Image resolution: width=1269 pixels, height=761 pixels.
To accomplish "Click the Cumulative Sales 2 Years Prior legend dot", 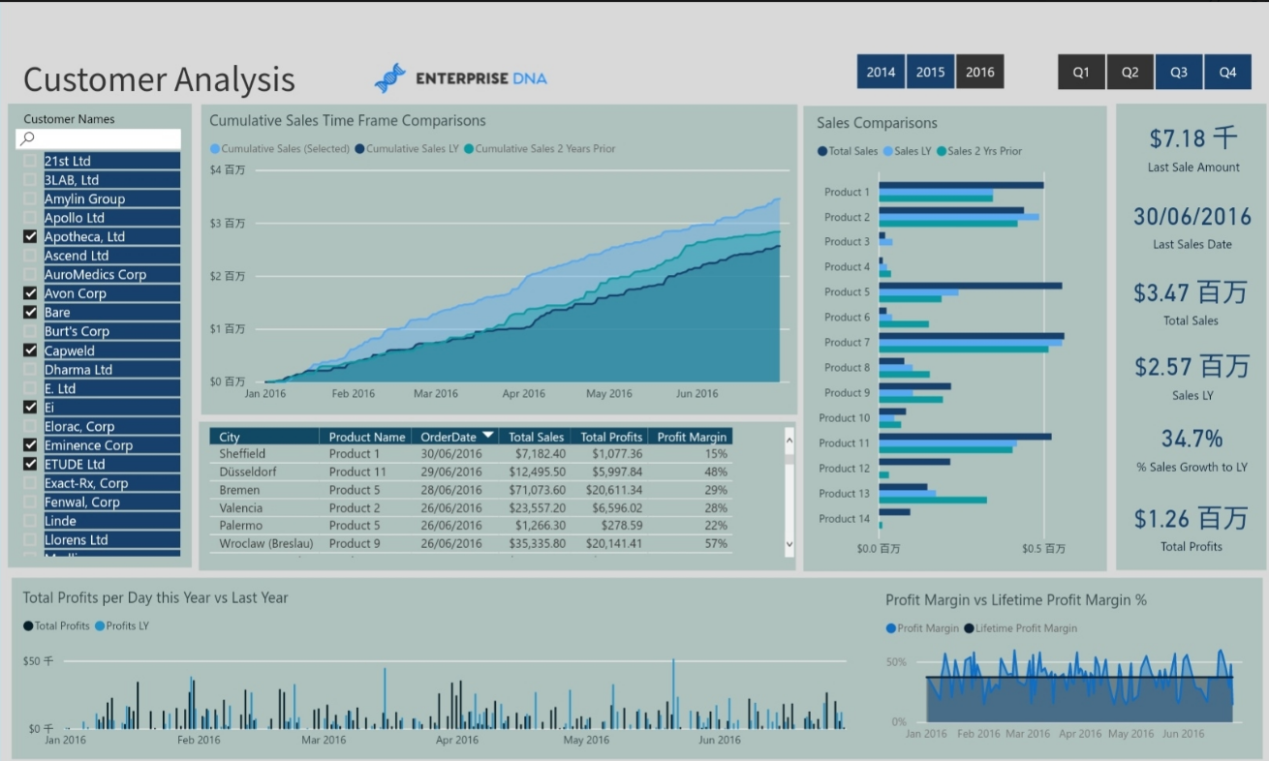I will pyautogui.click(x=468, y=149).
